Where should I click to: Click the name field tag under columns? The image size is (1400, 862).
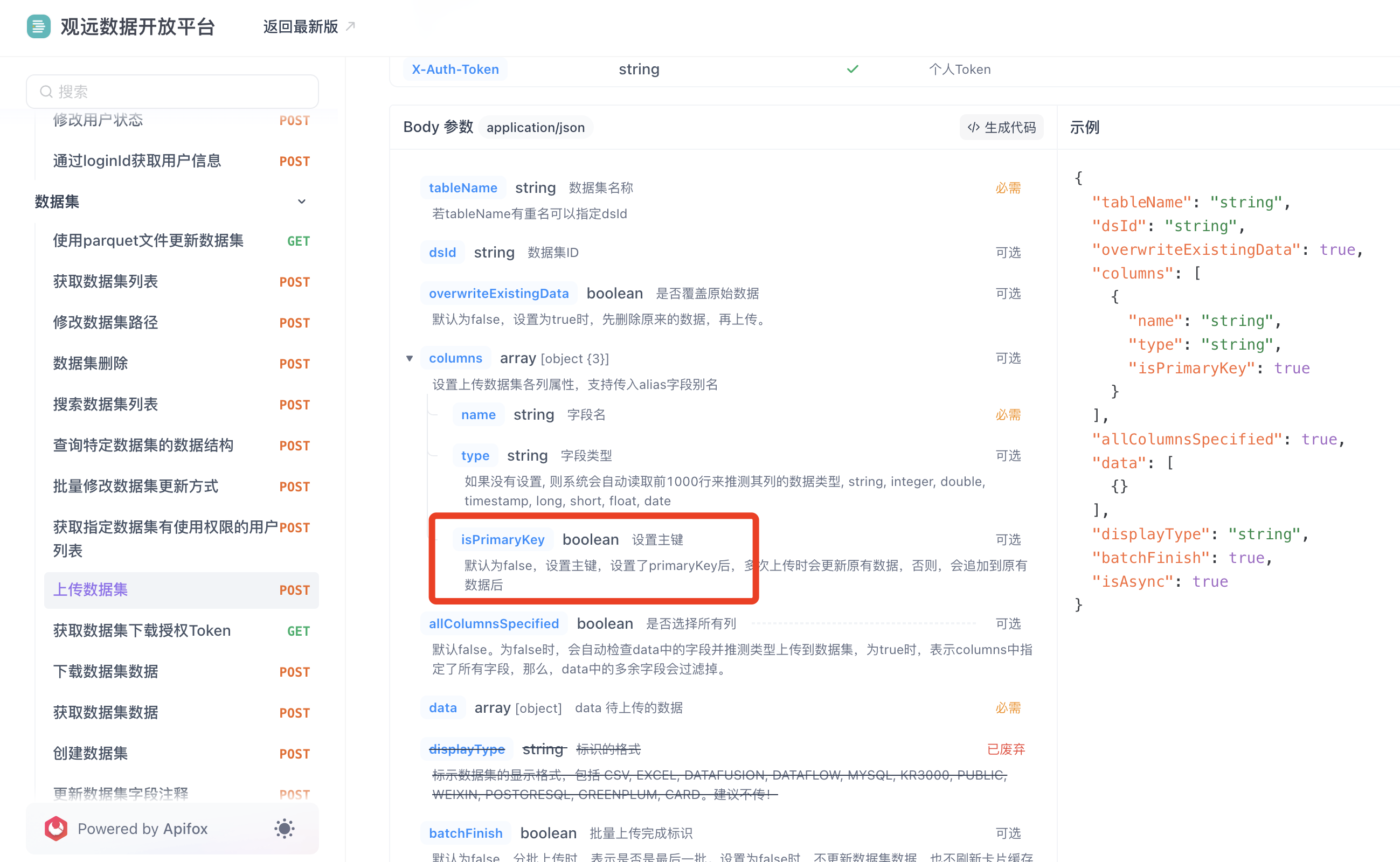pyautogui.click(x=478, y=414)
